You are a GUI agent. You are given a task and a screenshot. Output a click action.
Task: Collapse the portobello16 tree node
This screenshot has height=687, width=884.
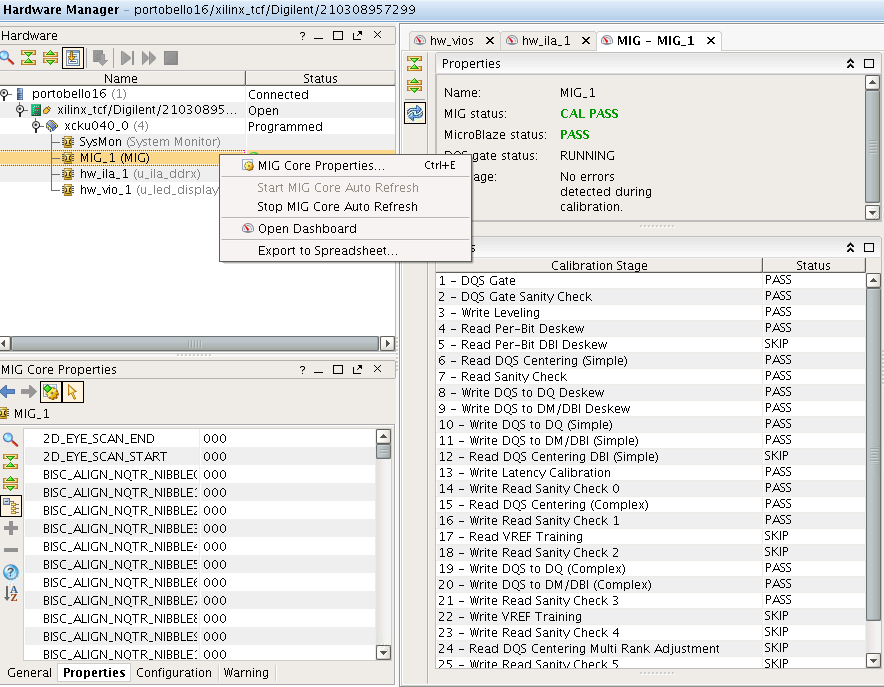6,95
